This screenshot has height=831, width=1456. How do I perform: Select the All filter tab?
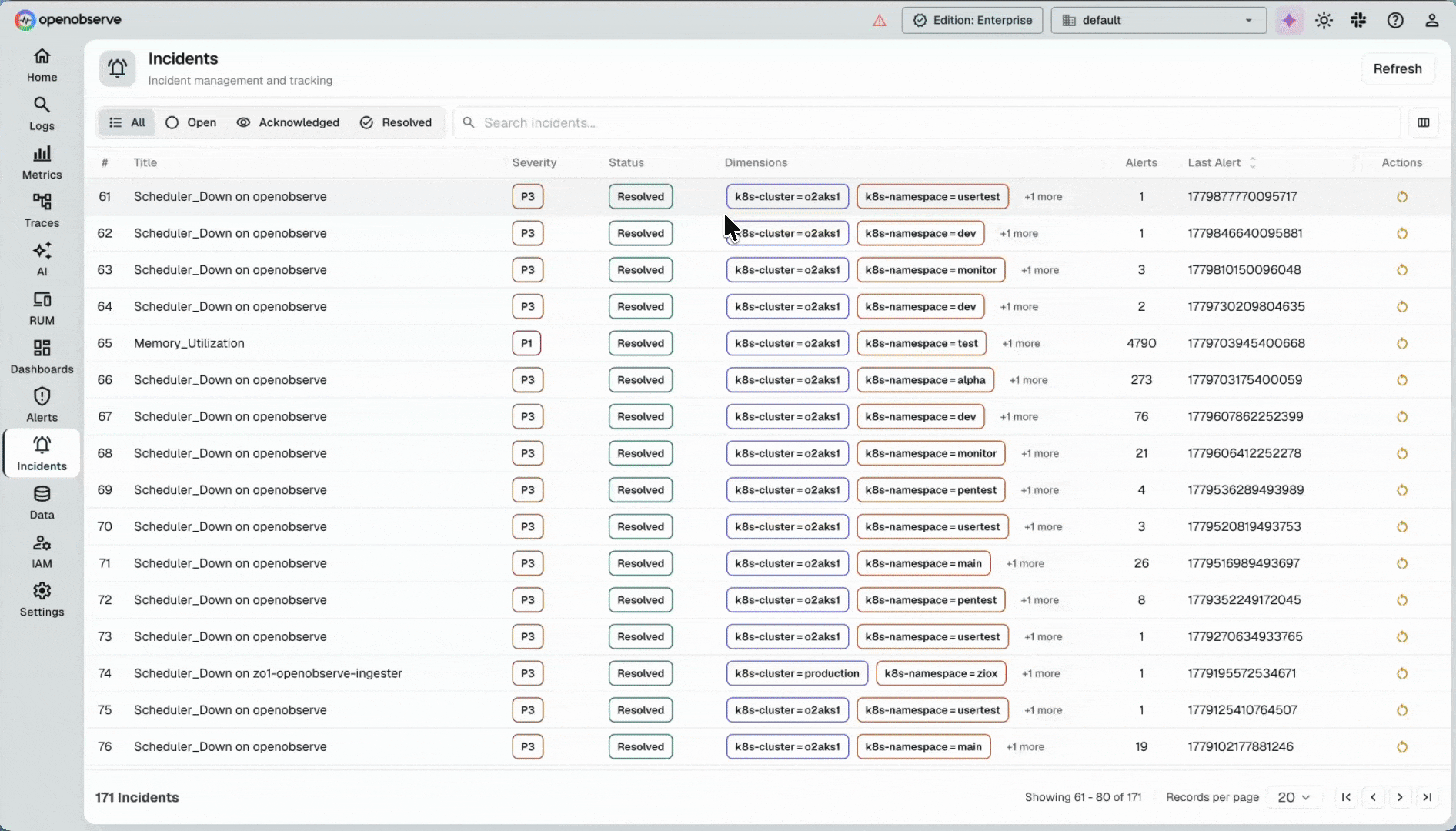pyautogui.click(x=126, y=122)
